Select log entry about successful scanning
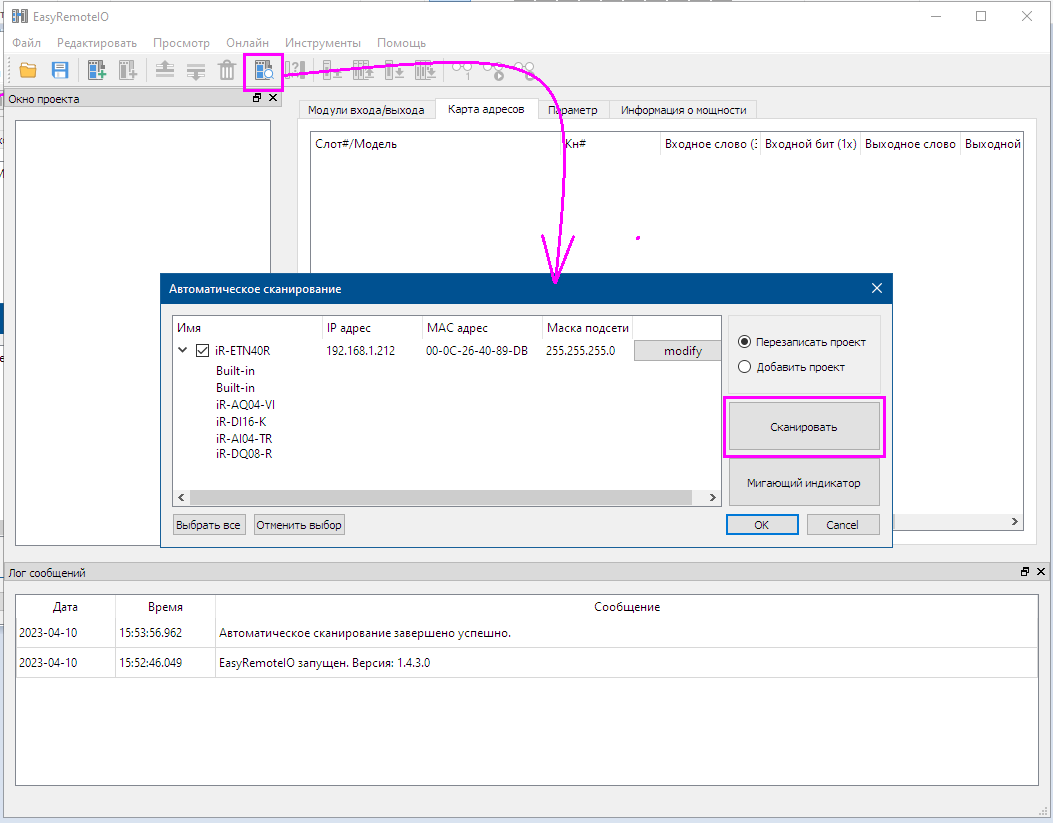The width and height of the screenshot is (1053, 823). pyautogui.click(x=526, y=633)
